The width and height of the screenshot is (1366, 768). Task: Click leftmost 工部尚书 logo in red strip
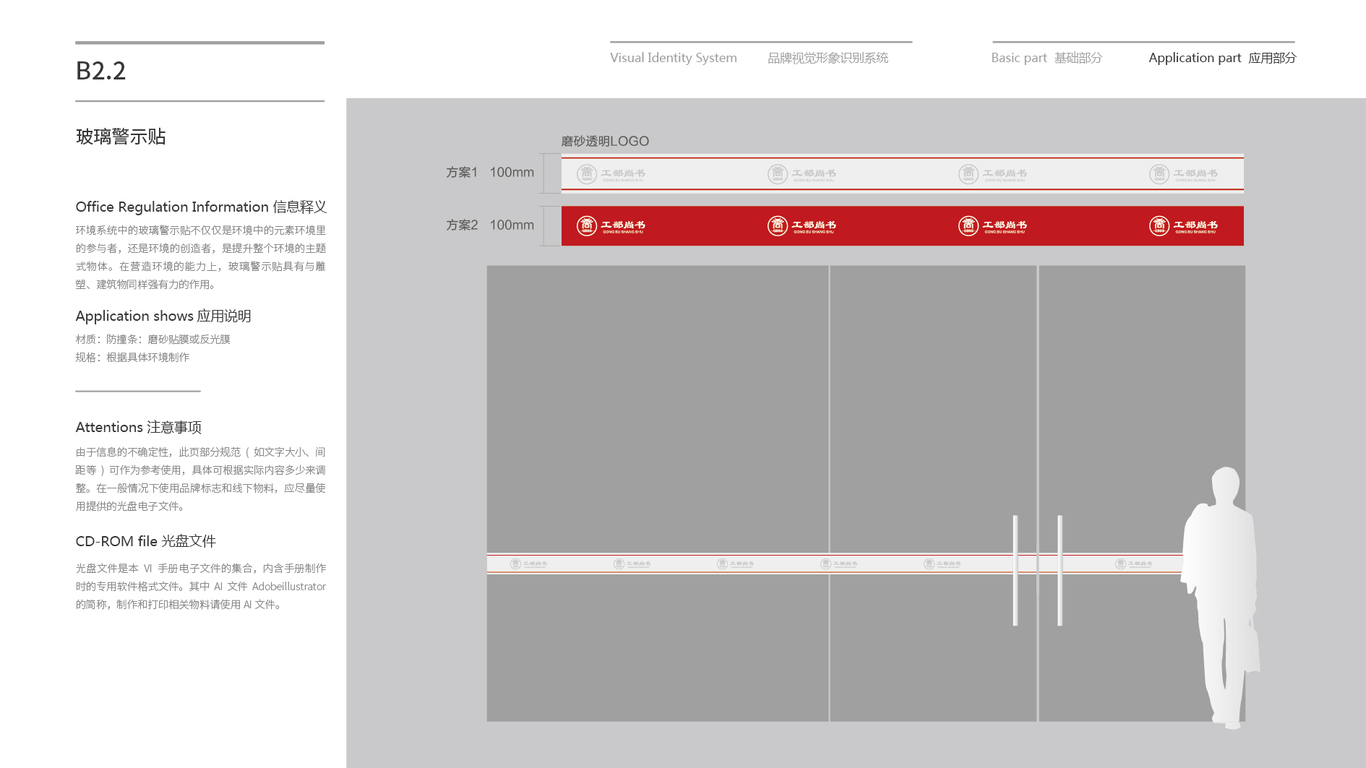point(611,226)
